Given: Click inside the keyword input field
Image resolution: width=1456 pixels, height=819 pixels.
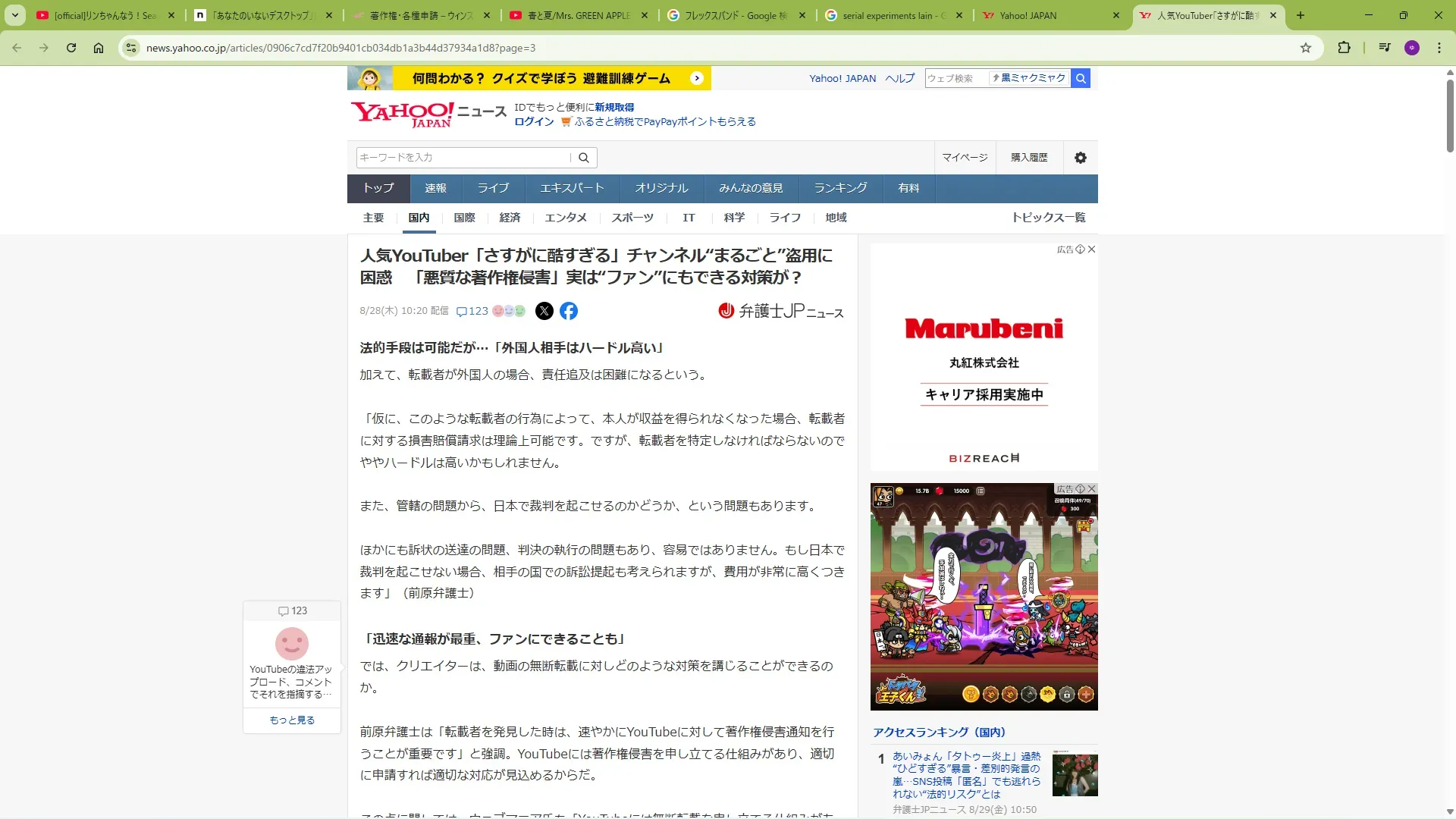Looking at the screenshot, I should point(463,158).
